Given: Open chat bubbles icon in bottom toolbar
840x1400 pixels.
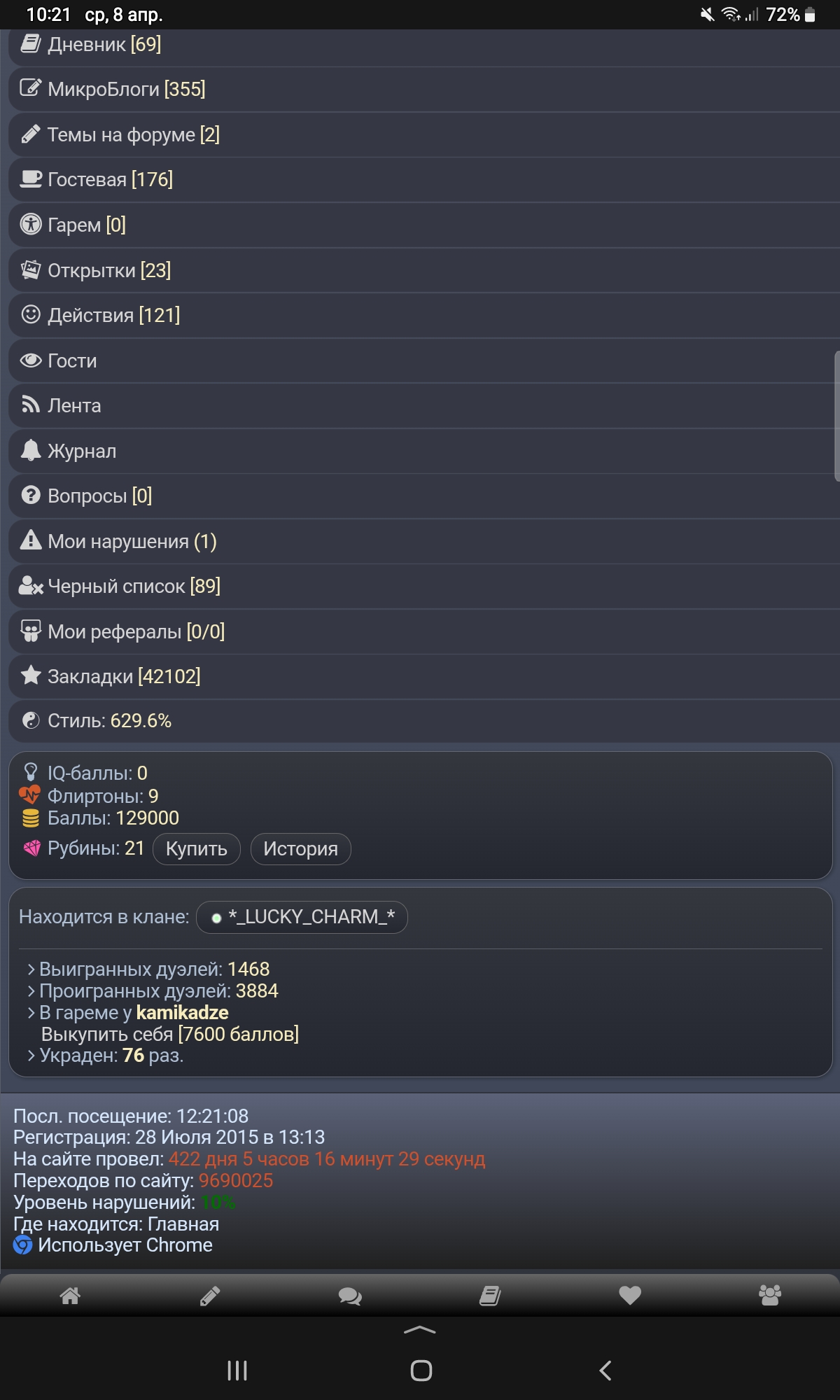Looking at the screenshot, I should click(350, 1296).
